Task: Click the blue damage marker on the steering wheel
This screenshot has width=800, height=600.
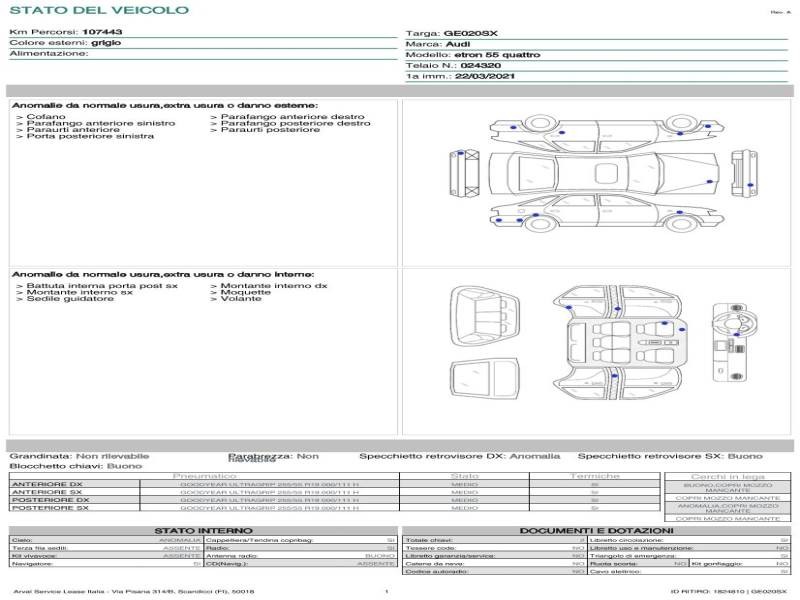Action: tap(737, 335)
